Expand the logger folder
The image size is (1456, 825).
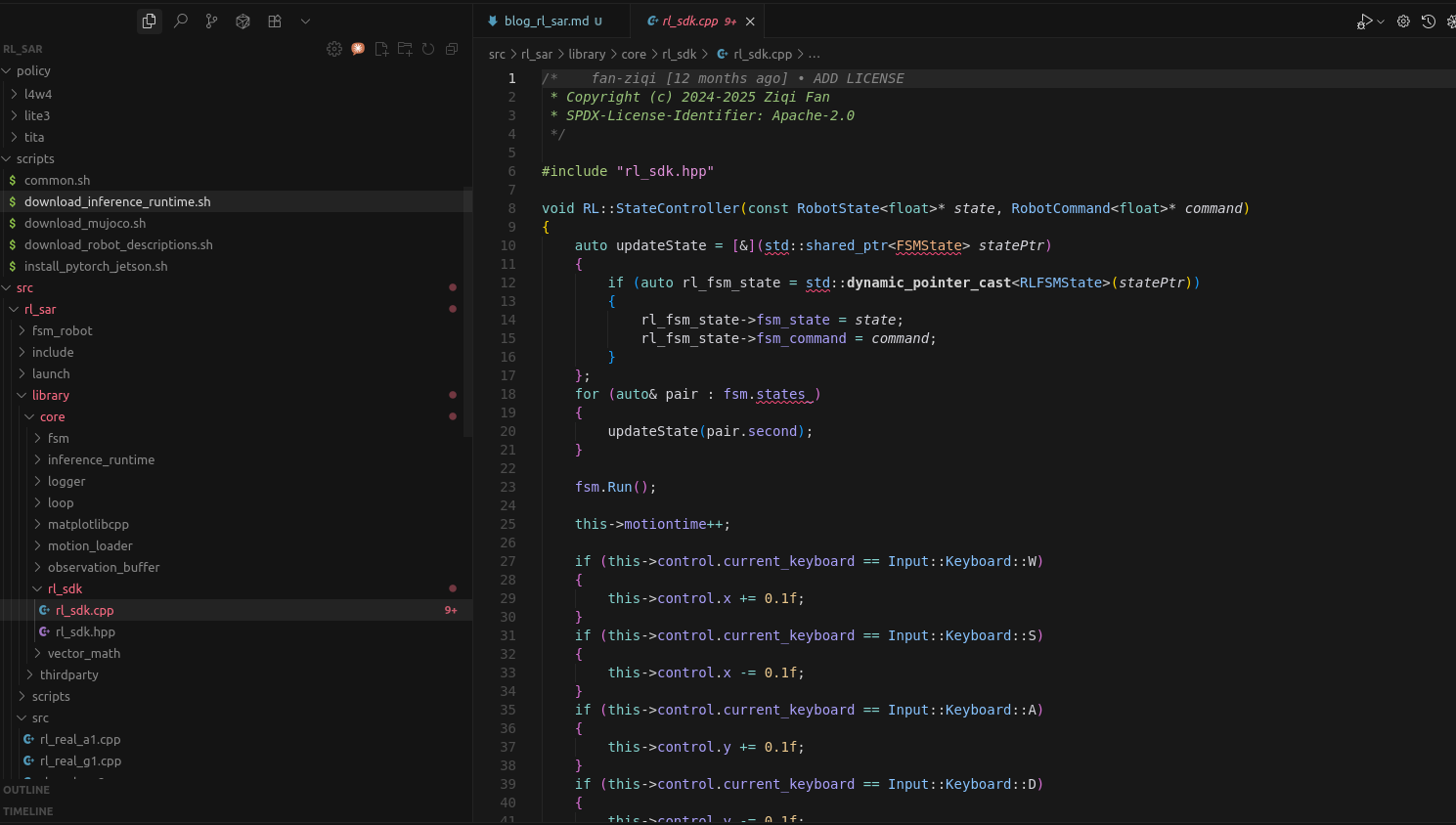click(235, 481)
